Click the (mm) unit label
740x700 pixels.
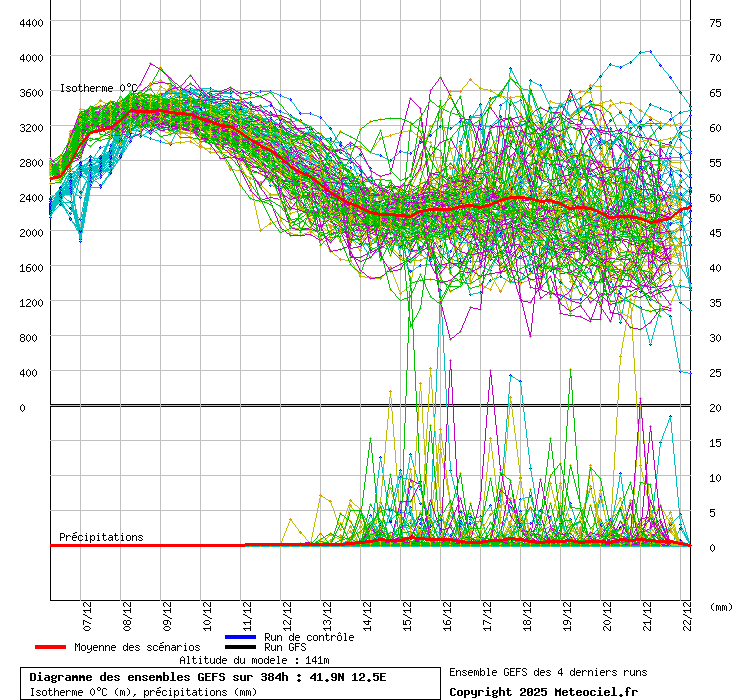(x=720, y=607)
